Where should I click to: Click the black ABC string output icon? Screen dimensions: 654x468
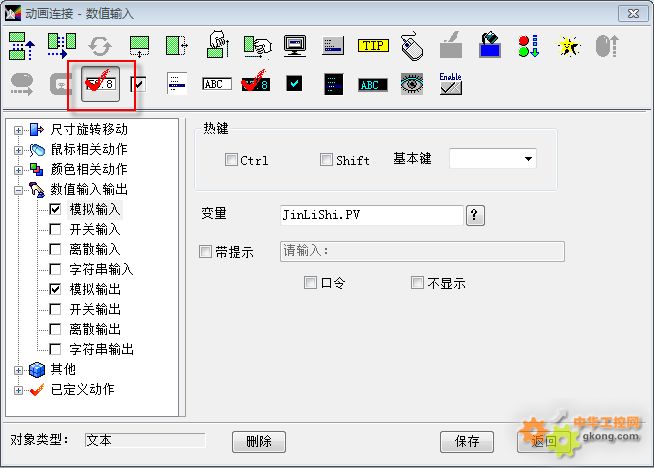pyautogui.click(x=372, y=85)
